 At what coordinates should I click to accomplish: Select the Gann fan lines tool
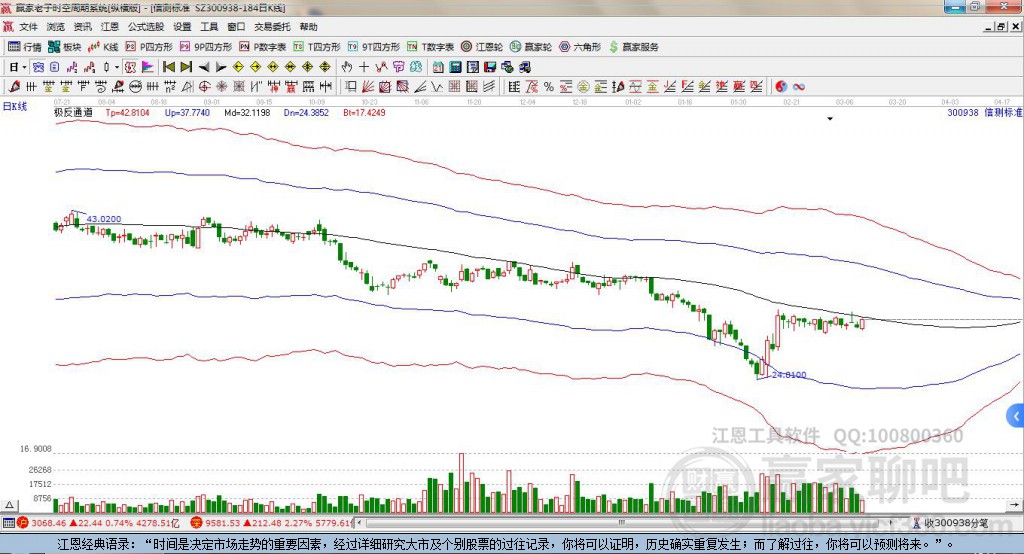tap(367, 87)
